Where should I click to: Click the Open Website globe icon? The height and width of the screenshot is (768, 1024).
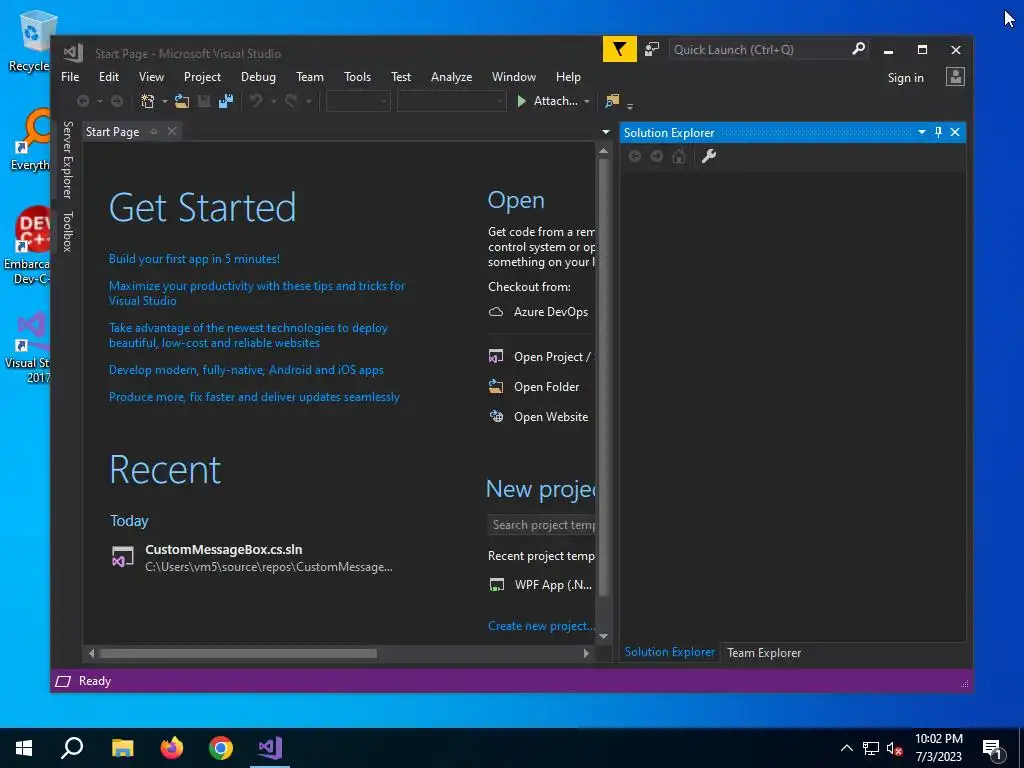point(497,417)
